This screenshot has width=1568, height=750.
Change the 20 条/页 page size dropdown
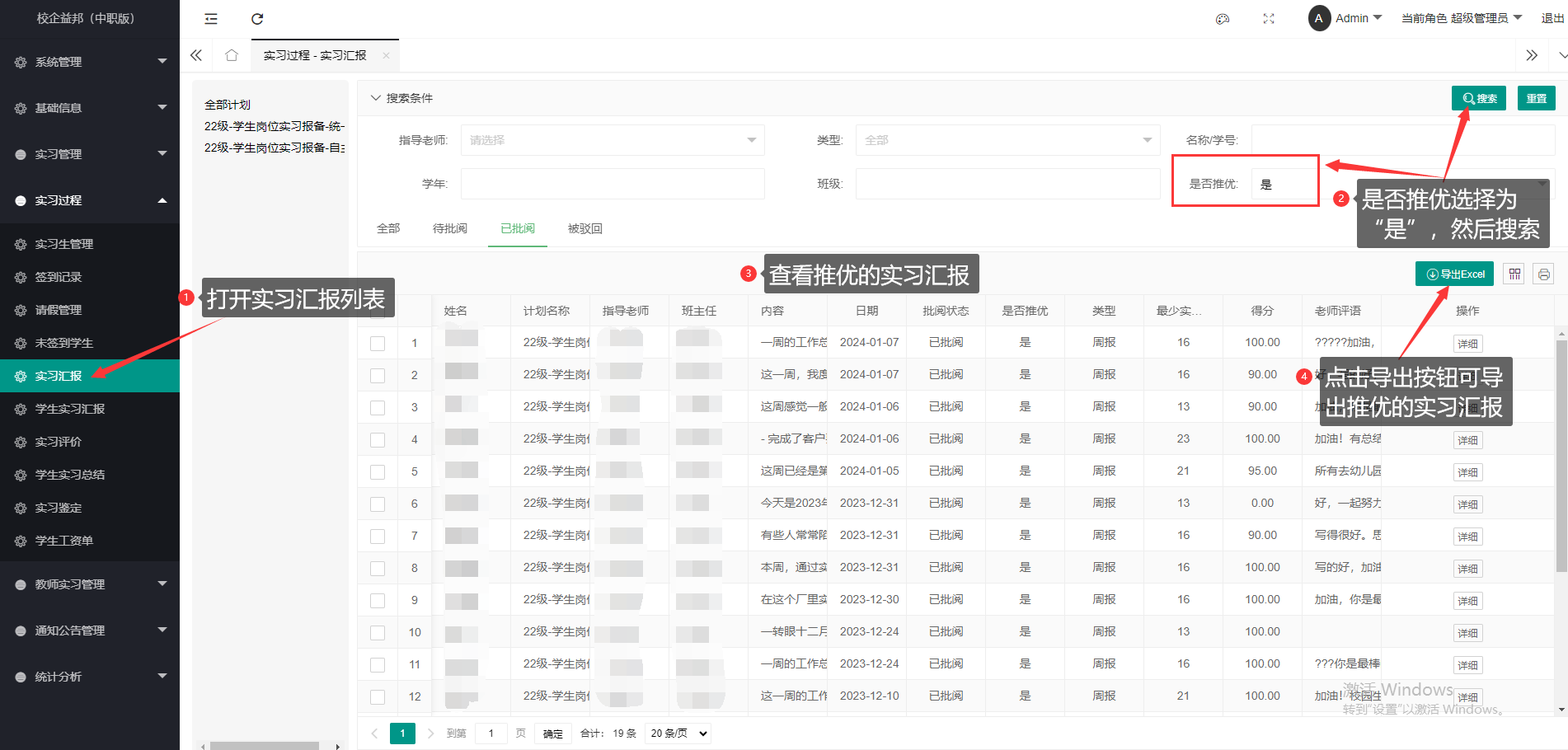[678, 734]
